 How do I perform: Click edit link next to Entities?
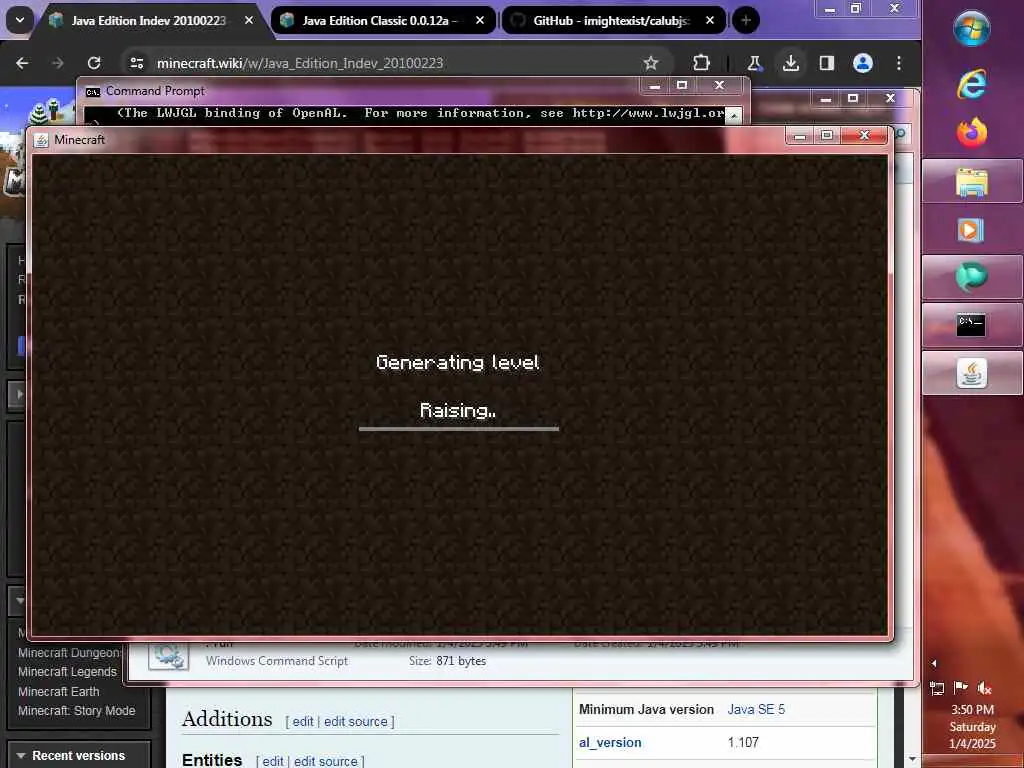coord(272,761)
